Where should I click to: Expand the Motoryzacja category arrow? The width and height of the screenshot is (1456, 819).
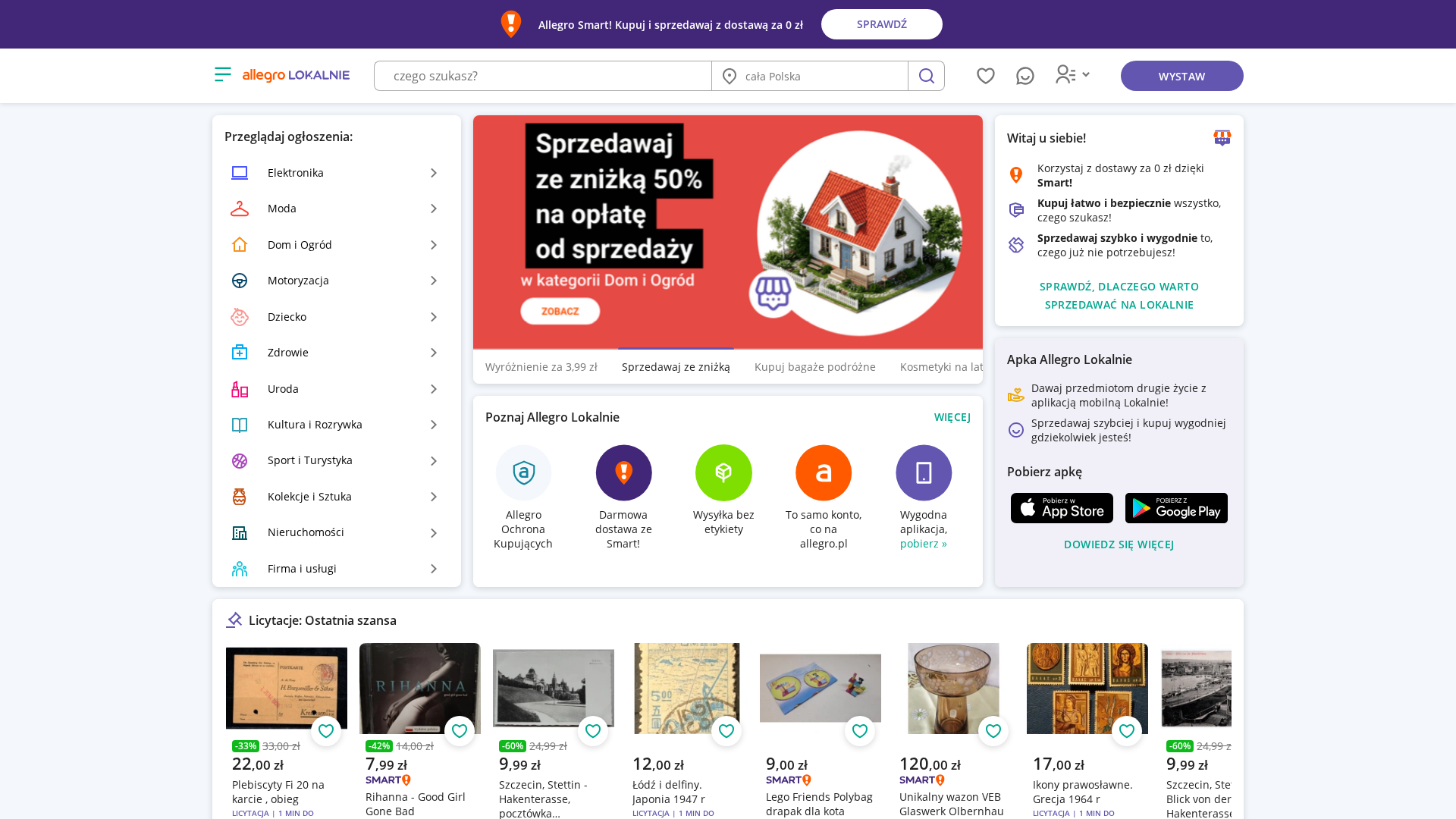click(434, 281)
